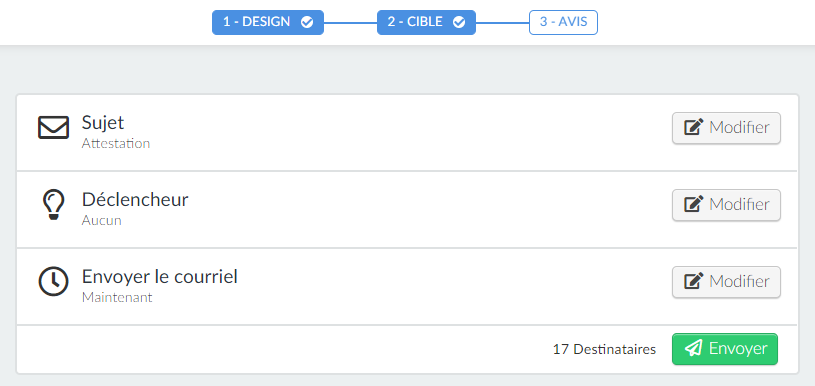The image size is (815, 386).
Task: Open step 3 - AVIS
Action: point(563,22)
